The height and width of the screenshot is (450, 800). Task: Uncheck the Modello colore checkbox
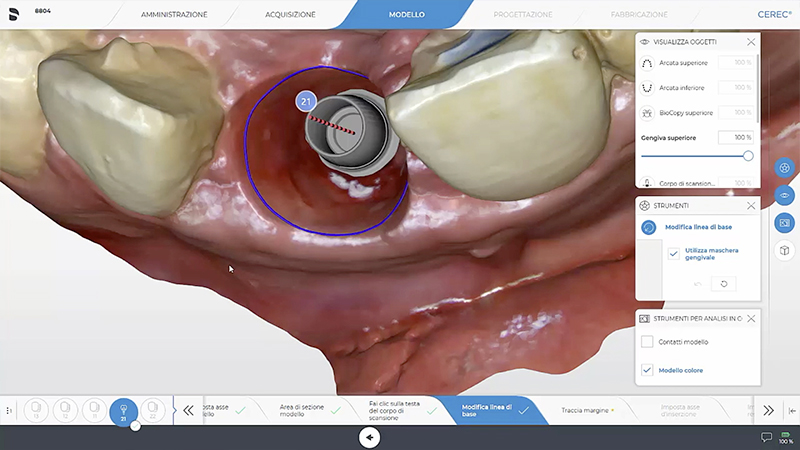click(x=647, y=370)
